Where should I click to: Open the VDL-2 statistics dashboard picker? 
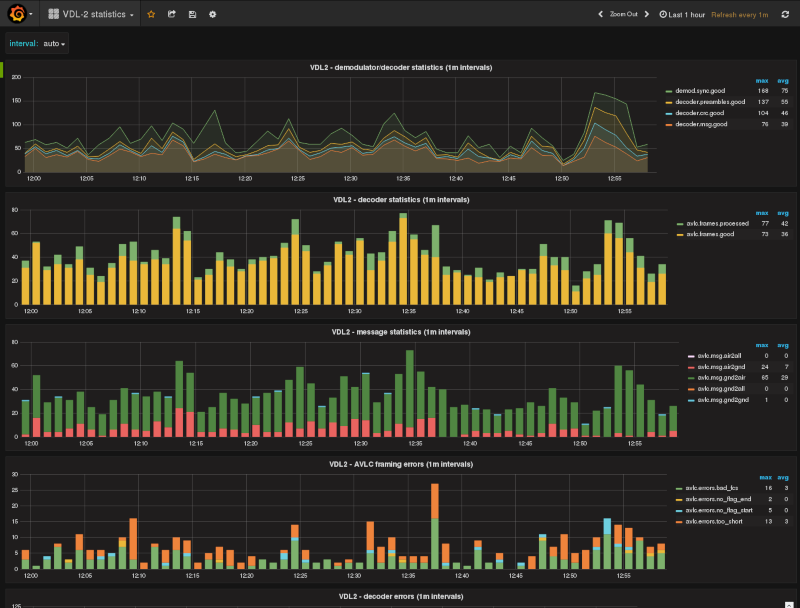click(x=90, y=14)
